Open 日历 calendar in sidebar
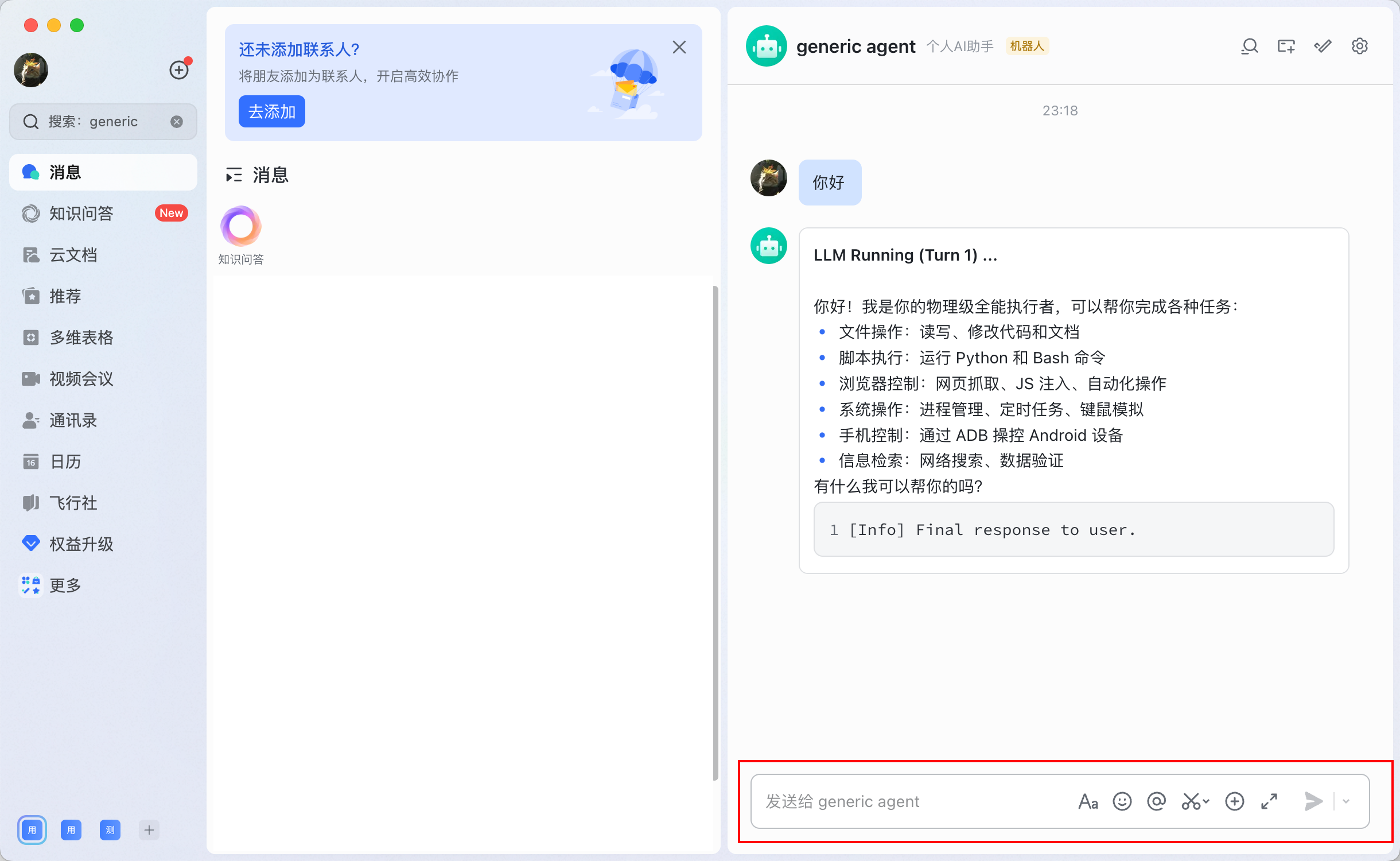The height and width of the screenshot is (861, 1400). point(65,461)
